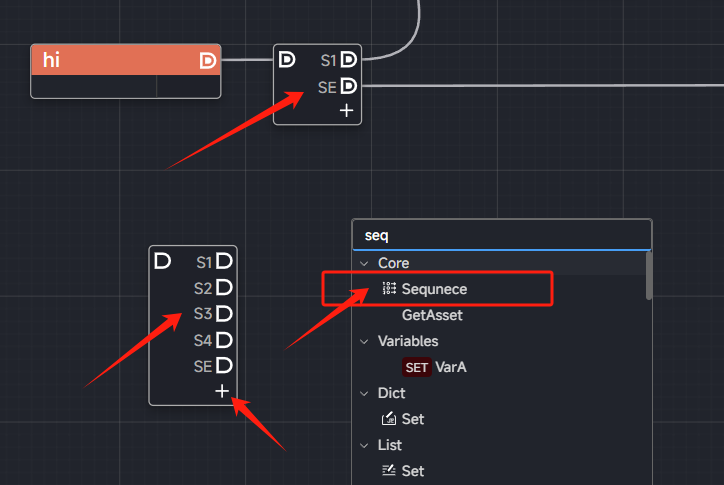This screenshot has height=485, width=724.
Task: Collapse the Variables category
Action: pyautogui.click(x=365, y=341)
